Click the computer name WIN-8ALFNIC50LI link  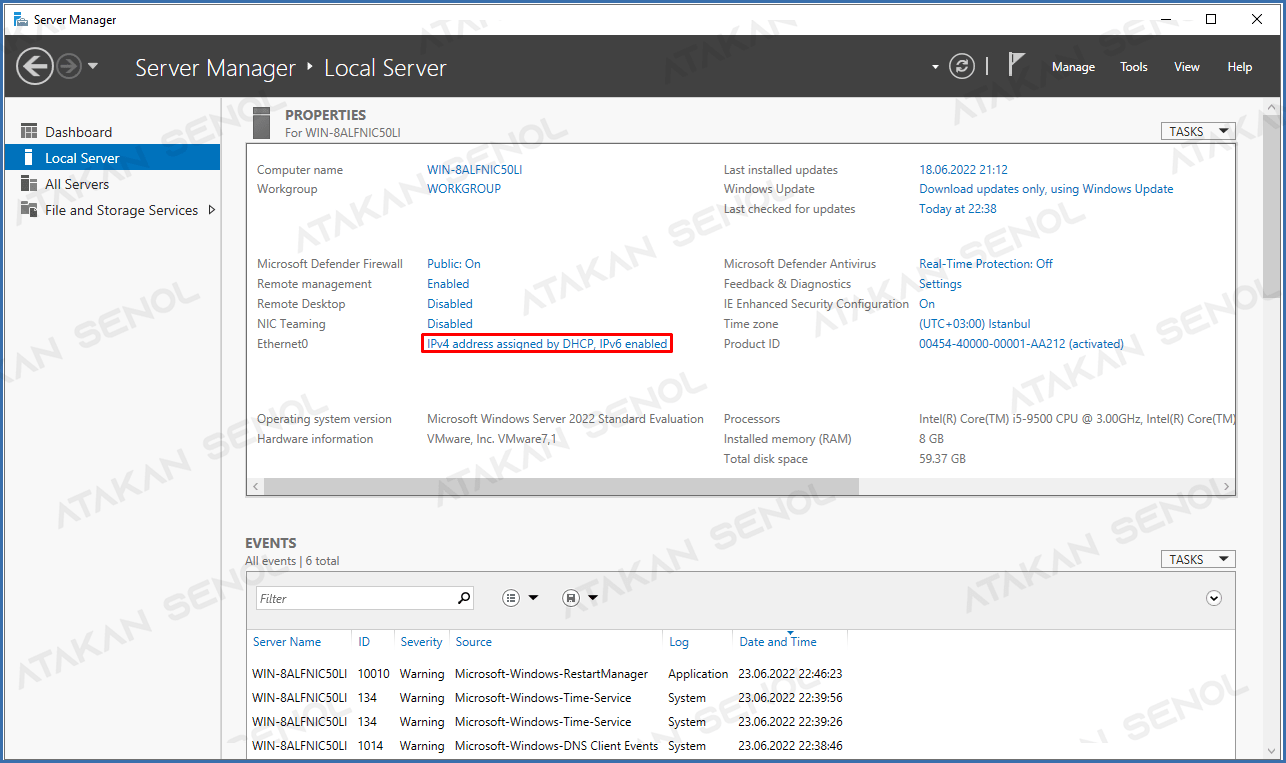(x=474, y=170)
